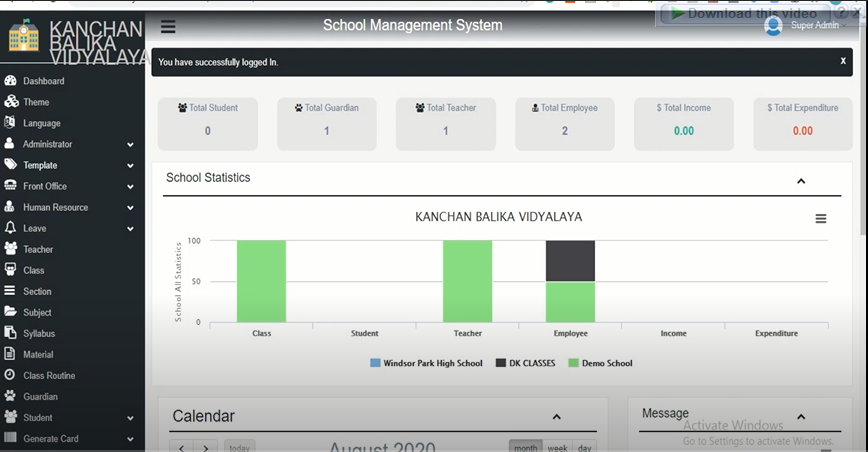868x452 pixels.
Task: Select Teacher in the sidebar
Action: 38,249
